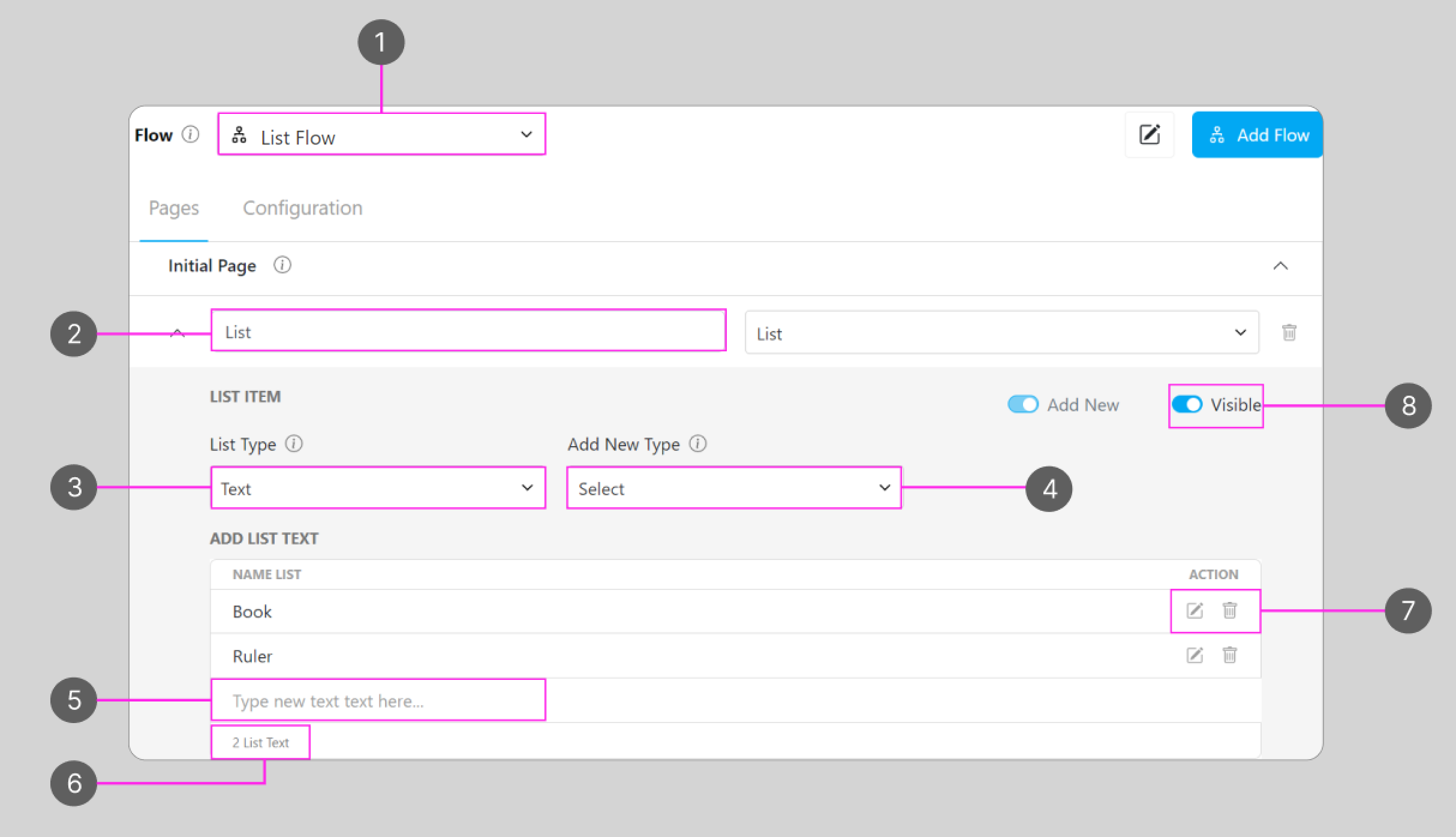Open the Add New Type Select dropdown
This screenshot has width=1456, height=837.
tap(733, 488)
